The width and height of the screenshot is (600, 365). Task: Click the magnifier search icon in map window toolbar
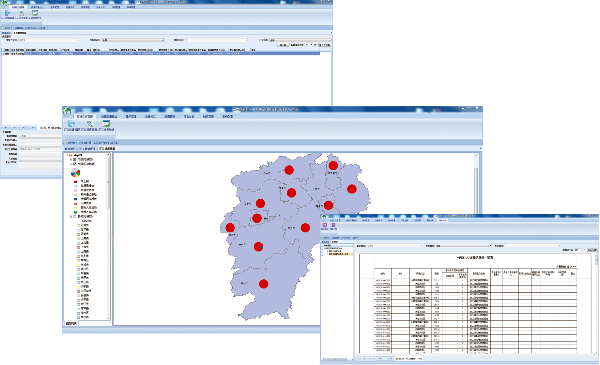[x=89, y=124]
